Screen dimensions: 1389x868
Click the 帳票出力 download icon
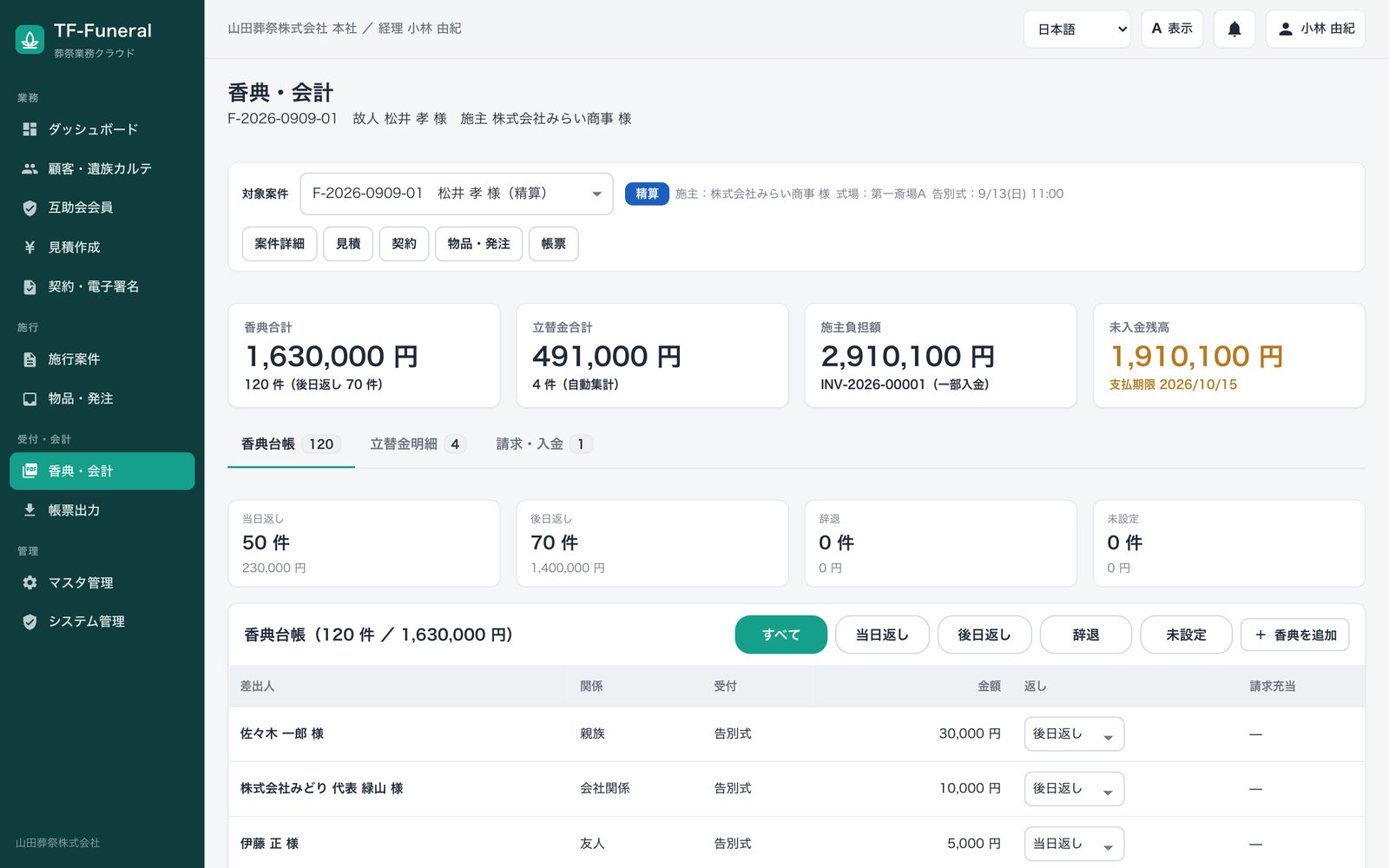tap(30, 510)
